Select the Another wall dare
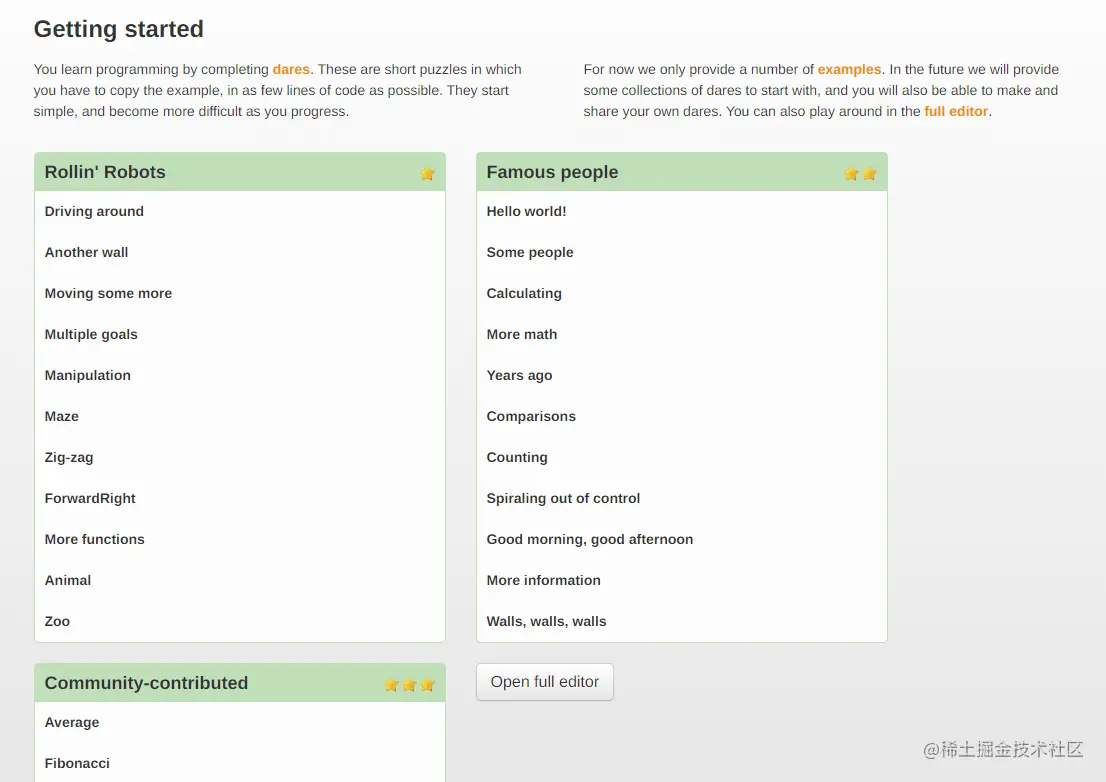The image size is (1106, 782). [86, 252]
